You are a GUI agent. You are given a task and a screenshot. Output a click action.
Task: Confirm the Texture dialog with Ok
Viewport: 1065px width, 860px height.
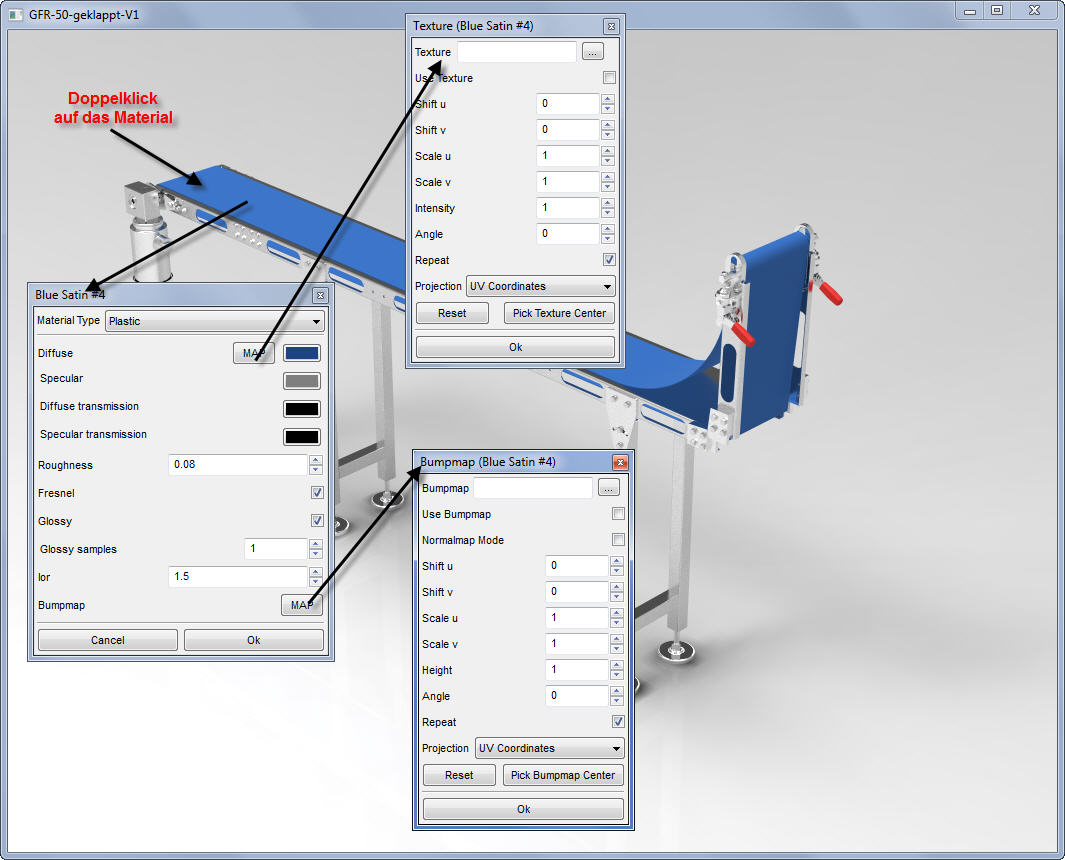[516, 347]
